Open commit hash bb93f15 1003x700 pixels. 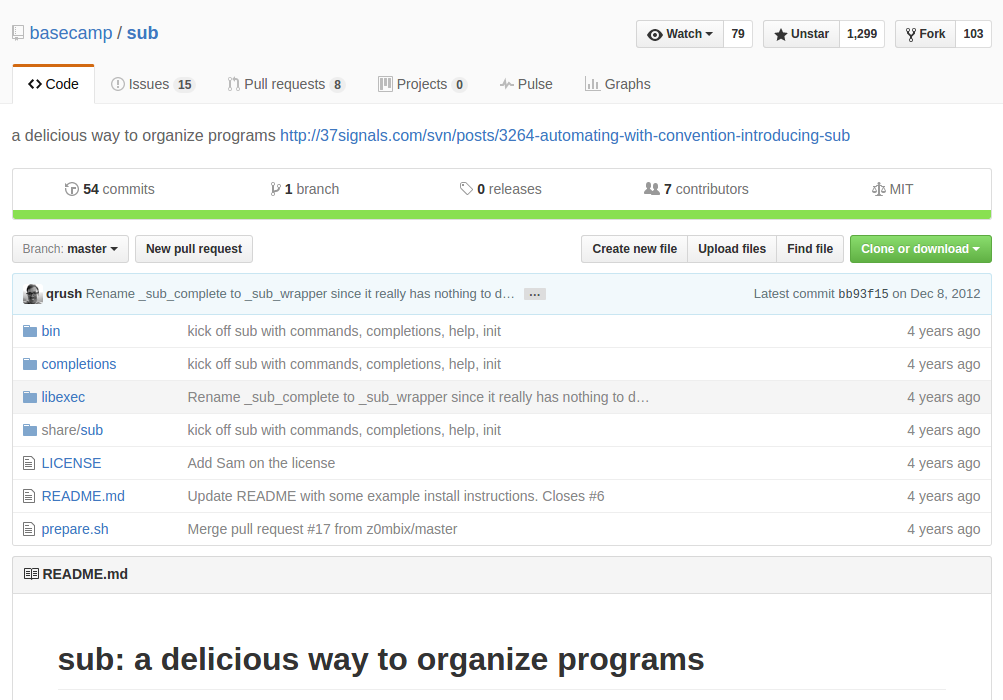(x=863, y=294)
